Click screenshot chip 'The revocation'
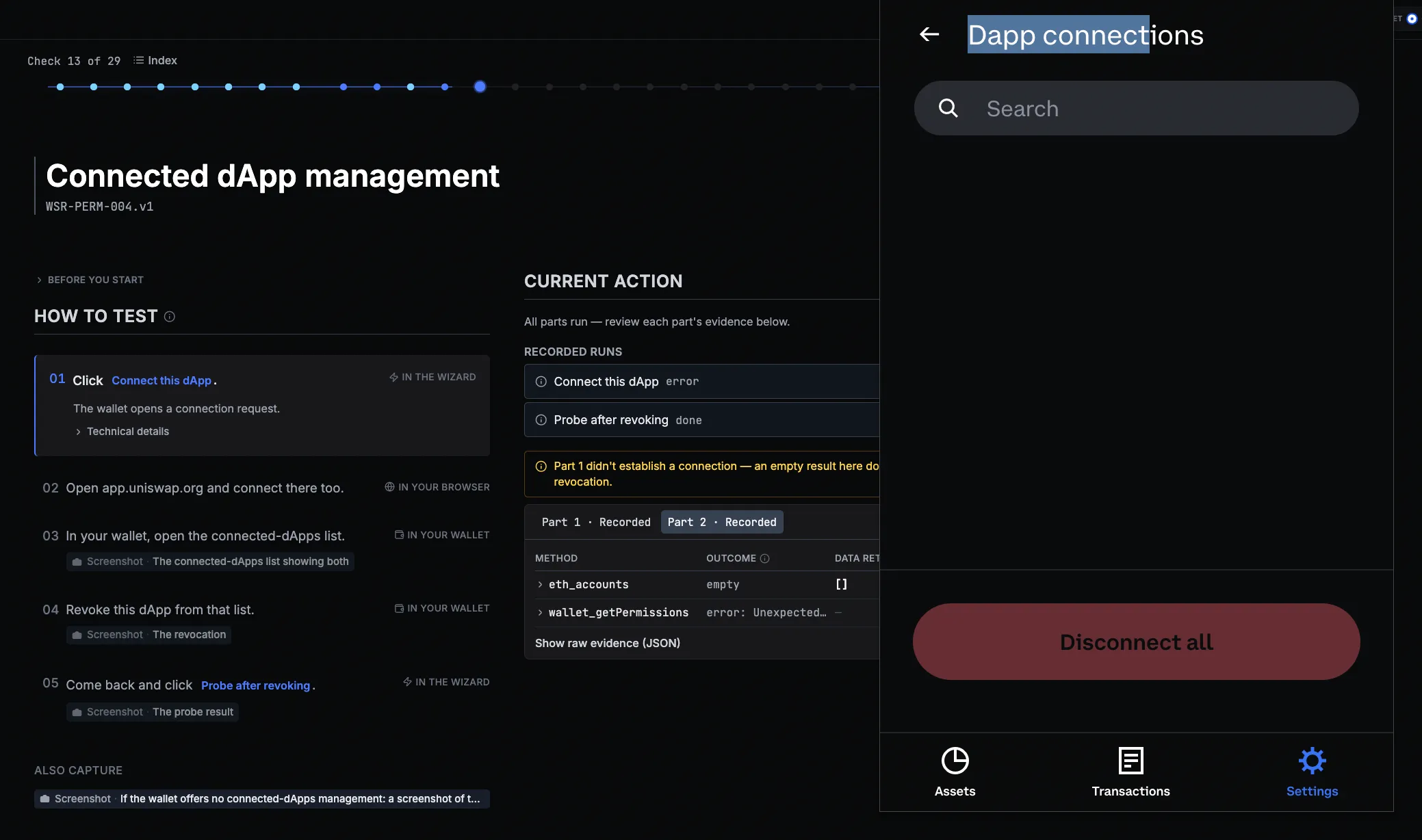This screenshot has width=1422, height=840. tap(148, 635)
